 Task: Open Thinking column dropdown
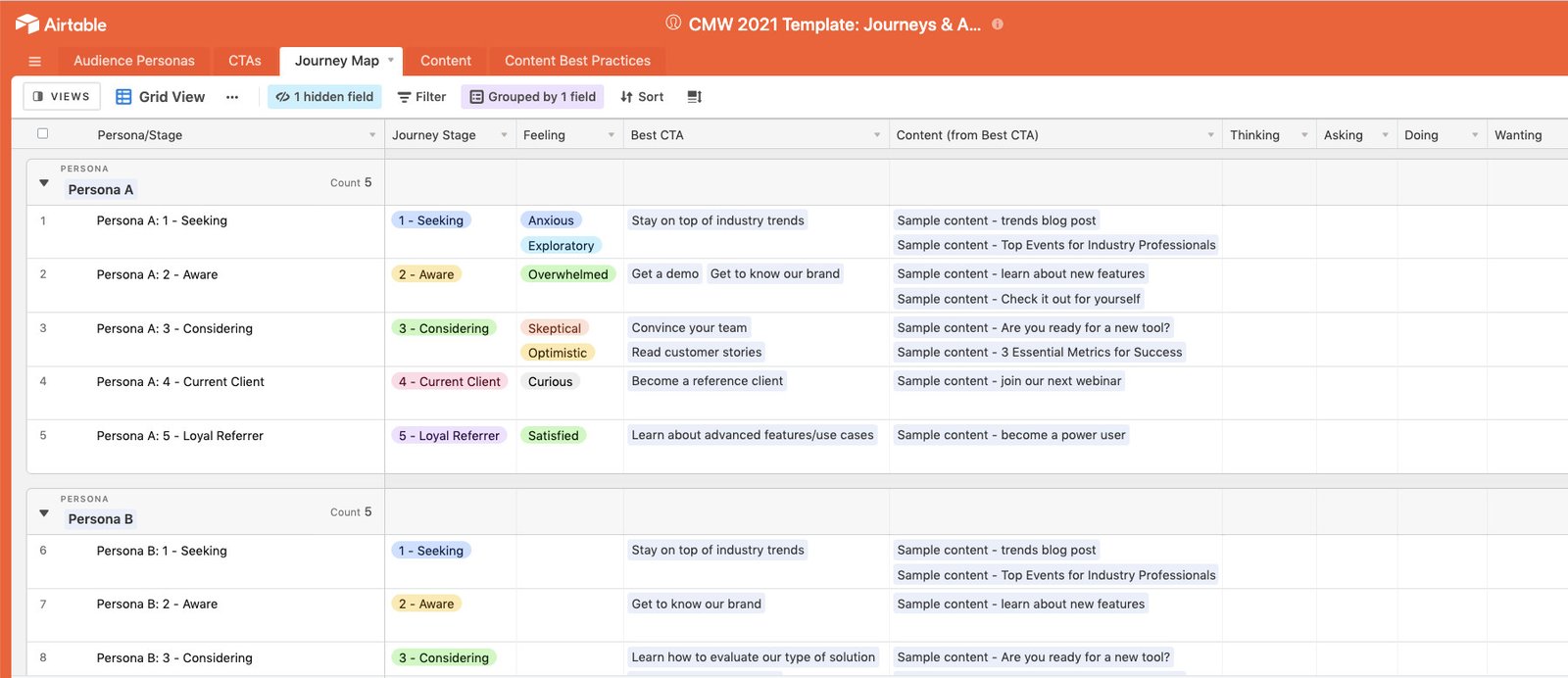click(x=1304, y=135)
